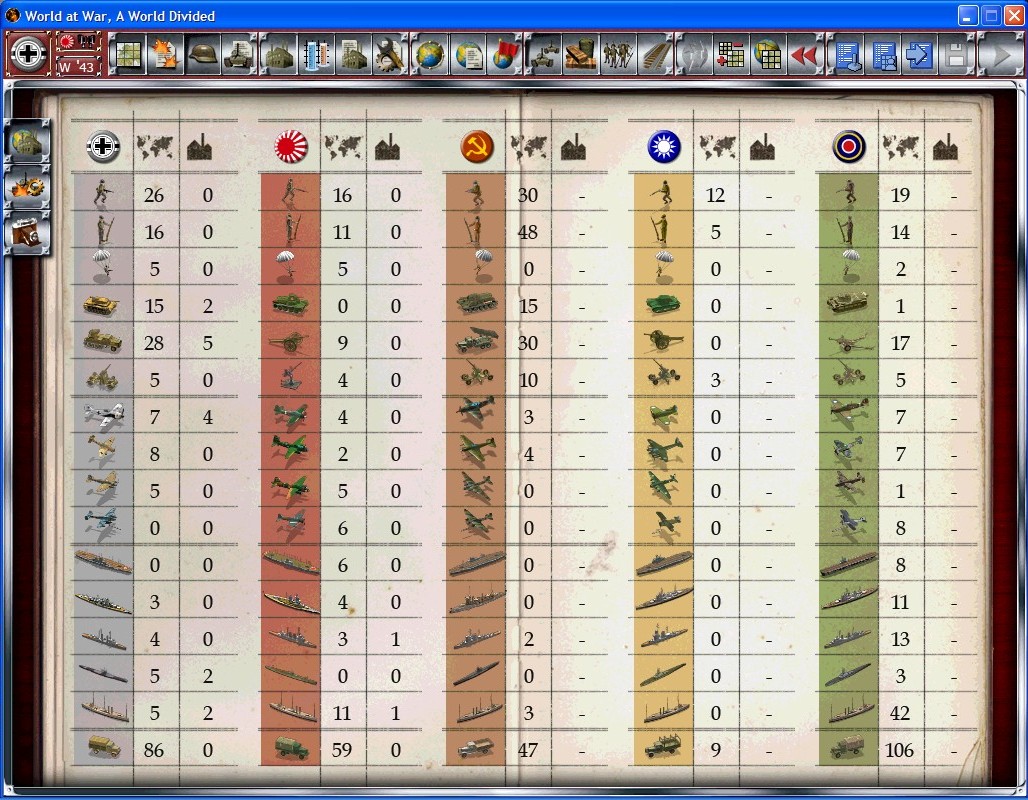The height and width of the screenshot is (800, 1028).
Task: Click the soldiers group toolbar icon
Action: 618,54
